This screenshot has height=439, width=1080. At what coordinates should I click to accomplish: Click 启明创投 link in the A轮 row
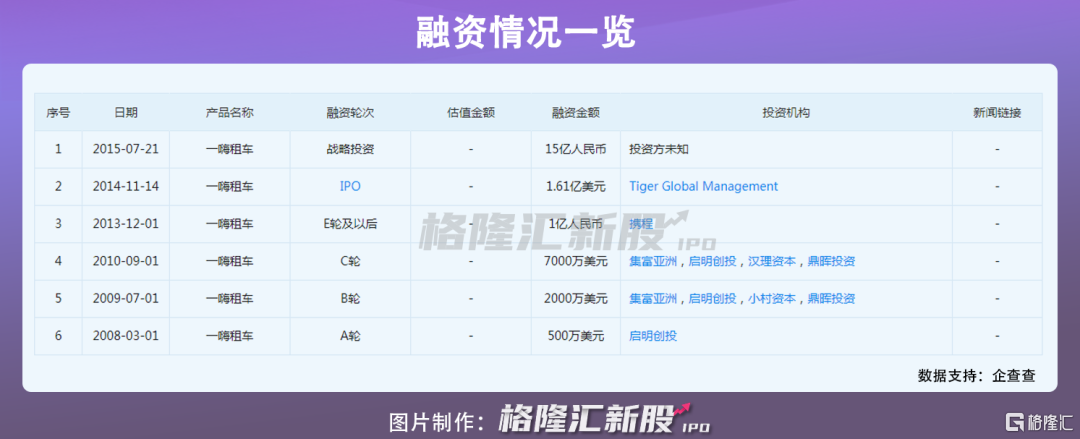pyautogui.click(x=653, y=336)
